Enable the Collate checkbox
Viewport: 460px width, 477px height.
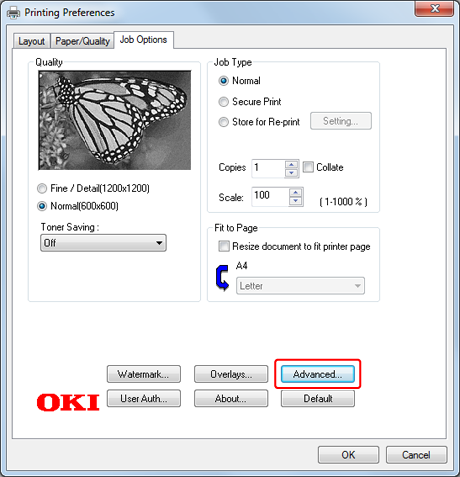[x=308, y=167]
